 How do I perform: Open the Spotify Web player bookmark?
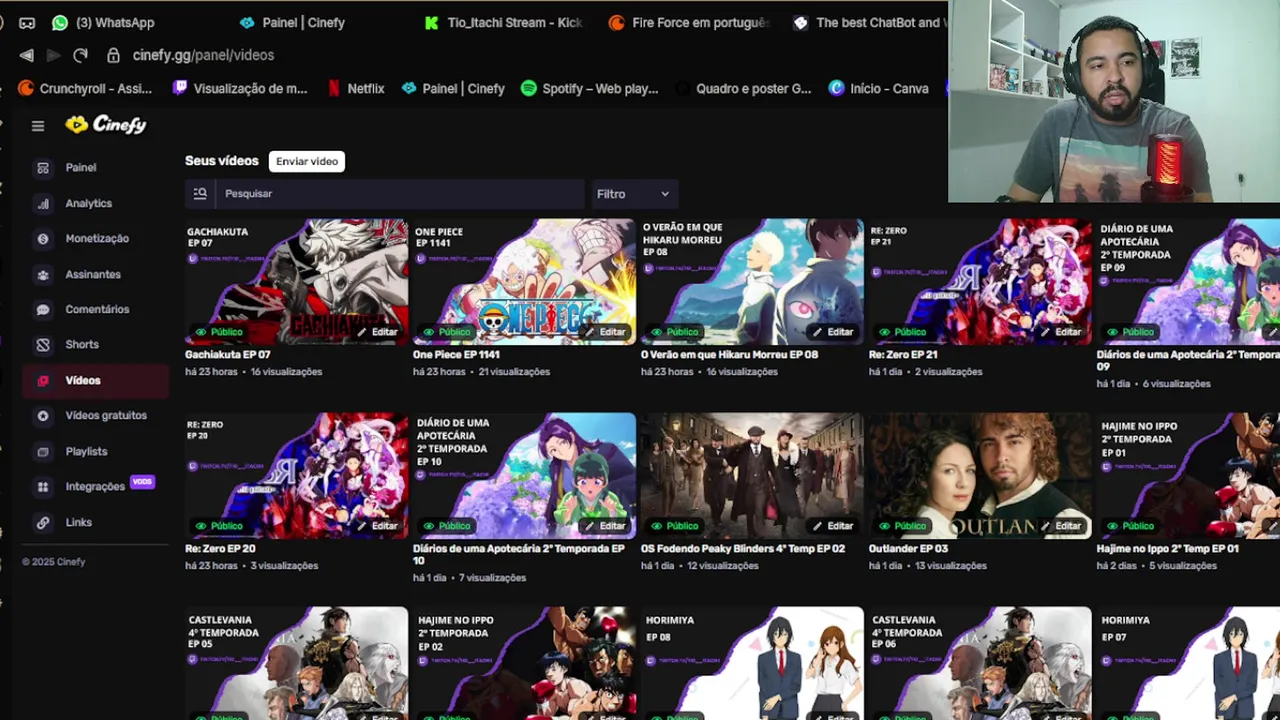(590, 88)
